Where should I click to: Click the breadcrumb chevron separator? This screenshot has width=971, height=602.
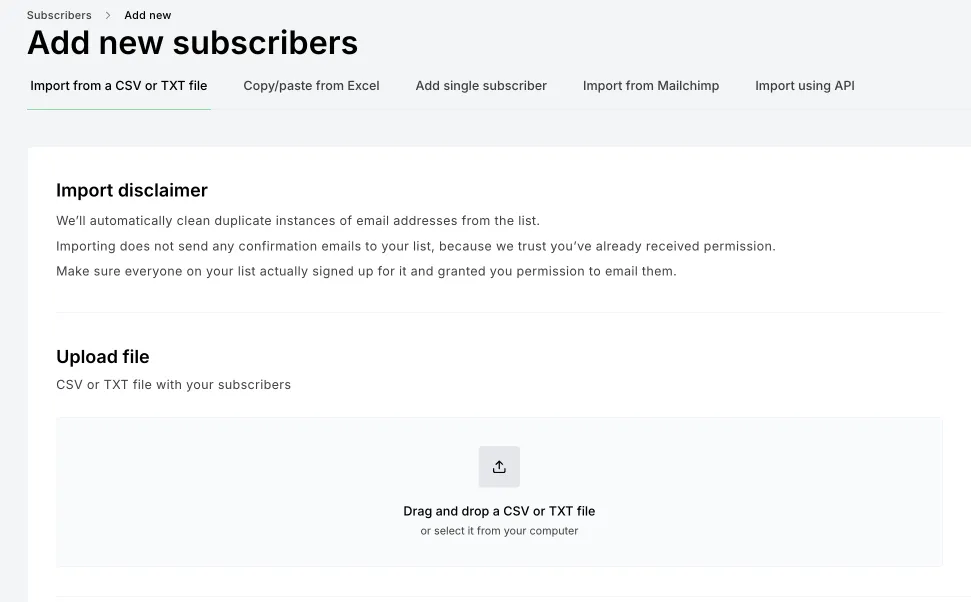tap(108, 16)
